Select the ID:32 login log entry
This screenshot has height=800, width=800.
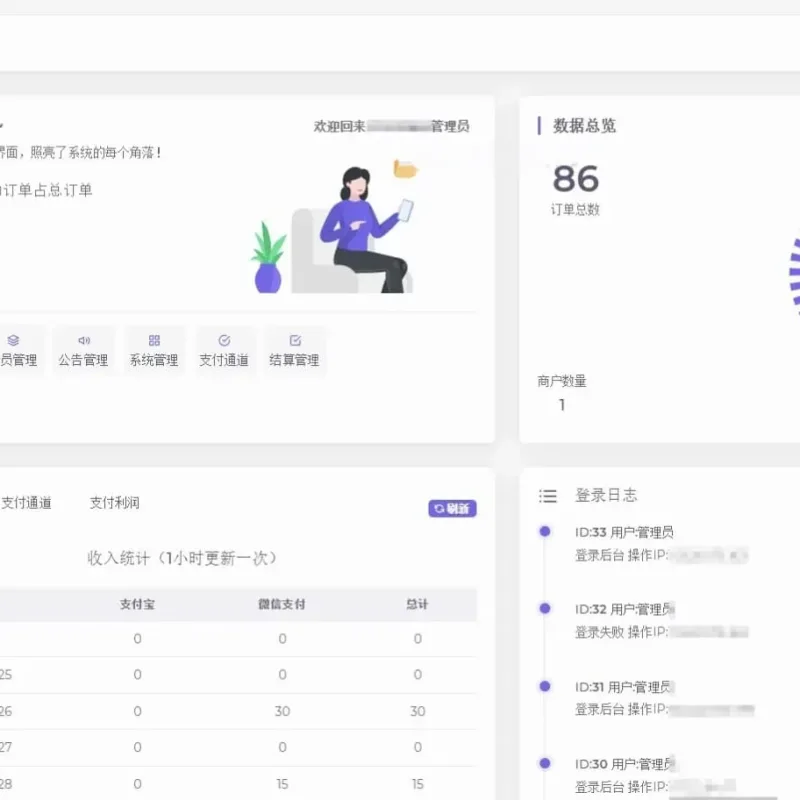pos(662,621)
